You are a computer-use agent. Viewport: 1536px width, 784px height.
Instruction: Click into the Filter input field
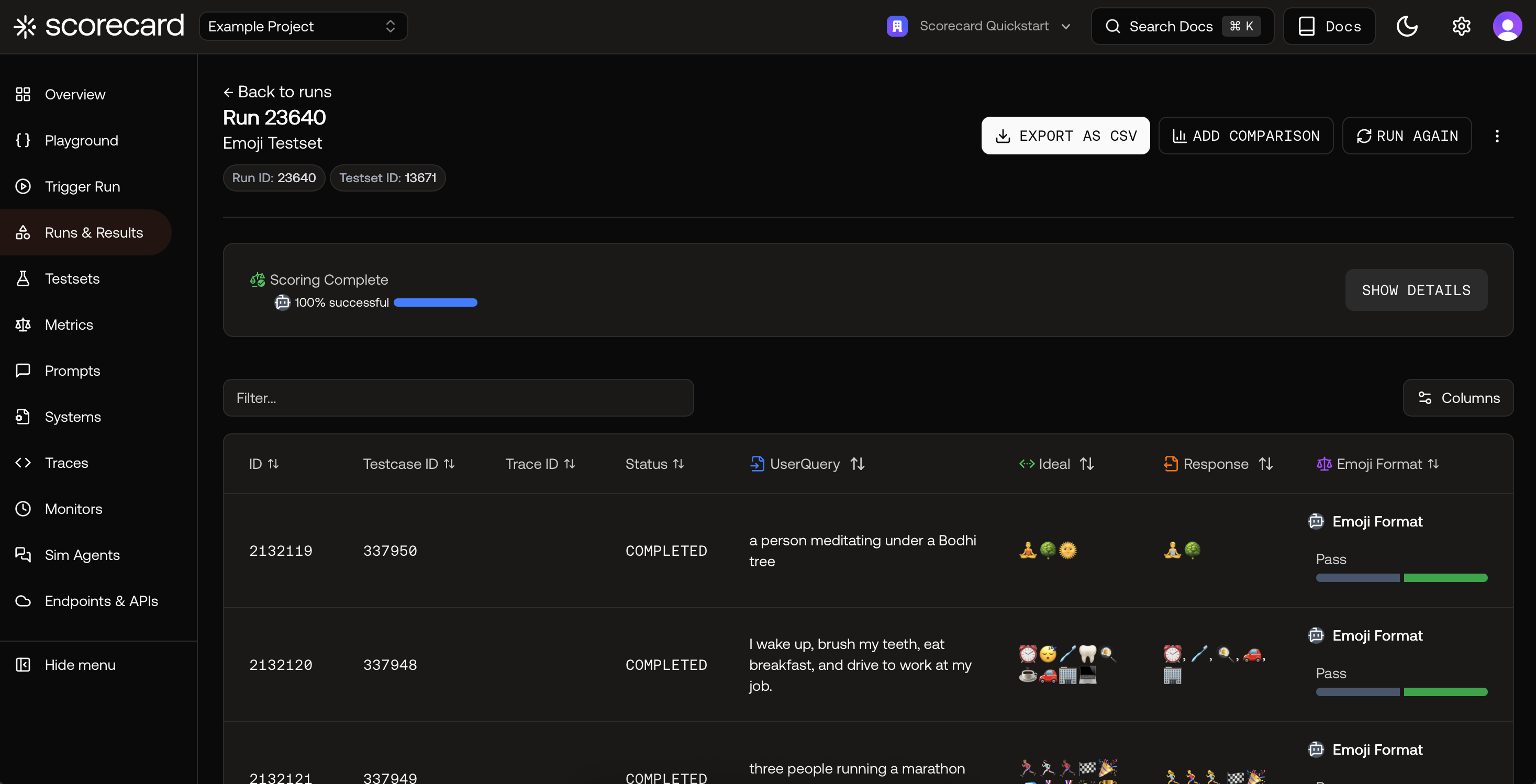click(458, 398)
